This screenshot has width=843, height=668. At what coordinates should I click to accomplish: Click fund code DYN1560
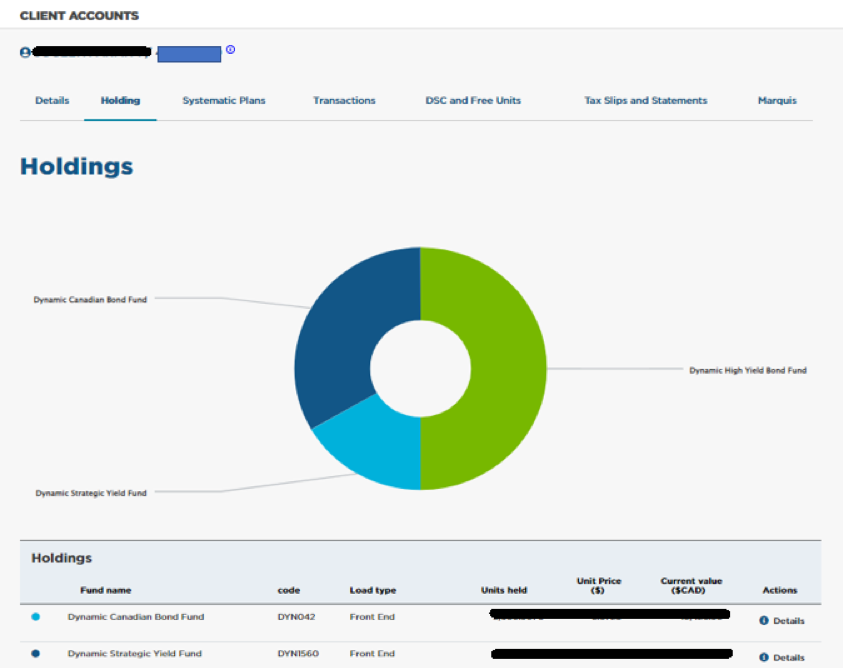coord(298,653)
